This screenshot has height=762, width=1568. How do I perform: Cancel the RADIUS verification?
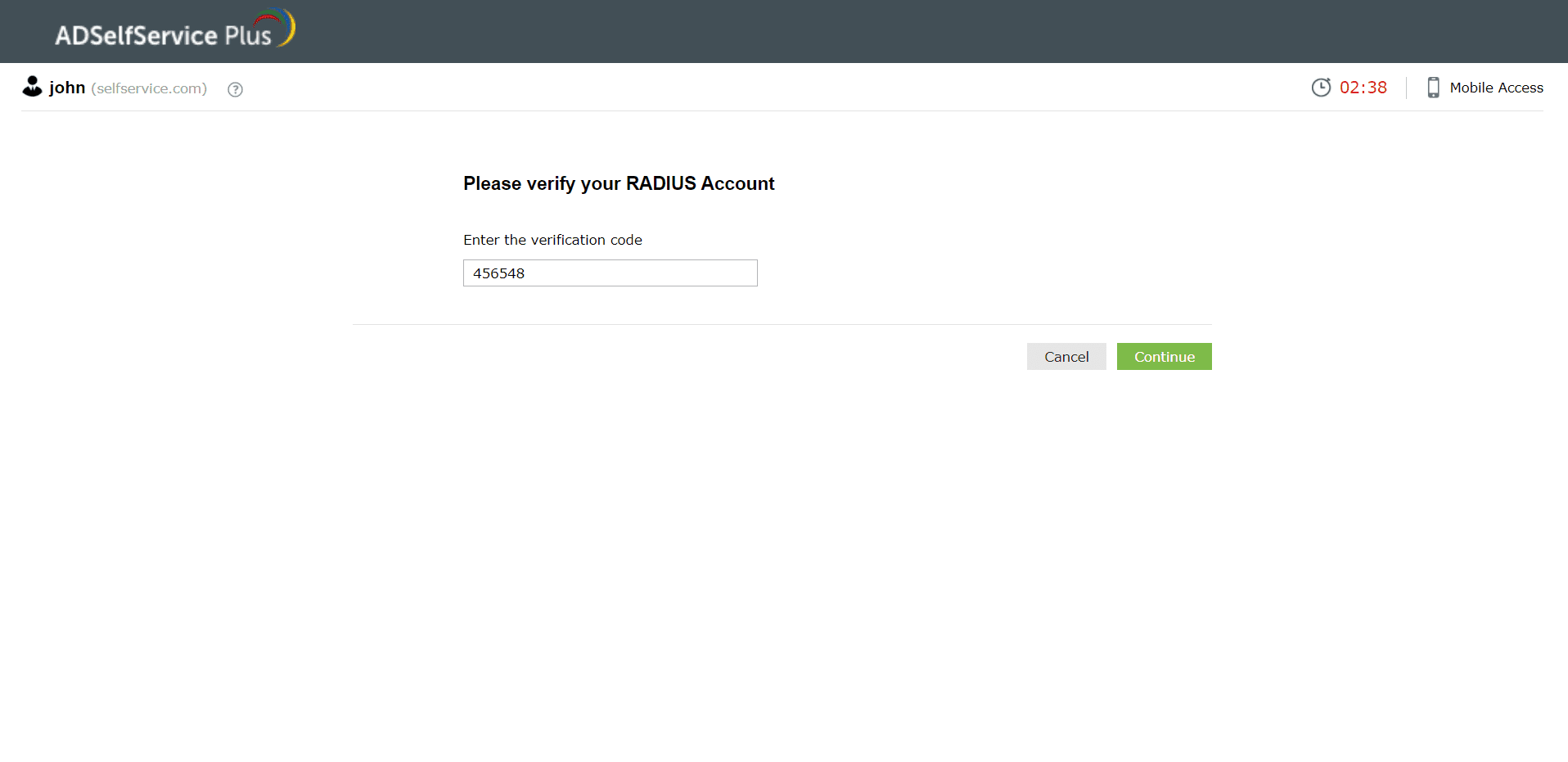pos(1066,357)
